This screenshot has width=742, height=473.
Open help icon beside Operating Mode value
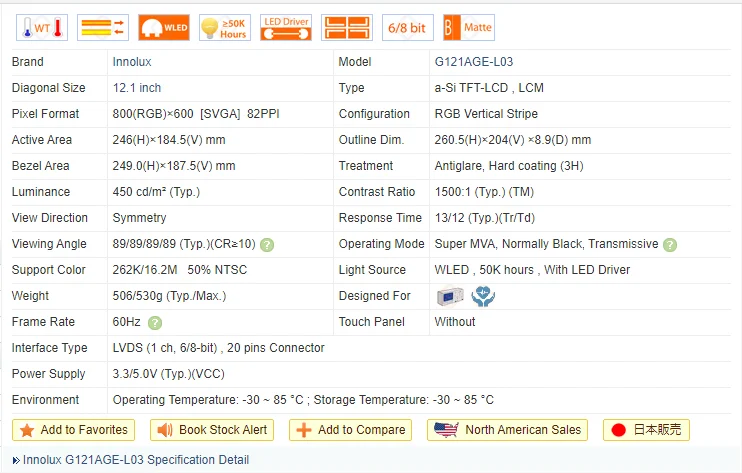(x=670, y=245)
